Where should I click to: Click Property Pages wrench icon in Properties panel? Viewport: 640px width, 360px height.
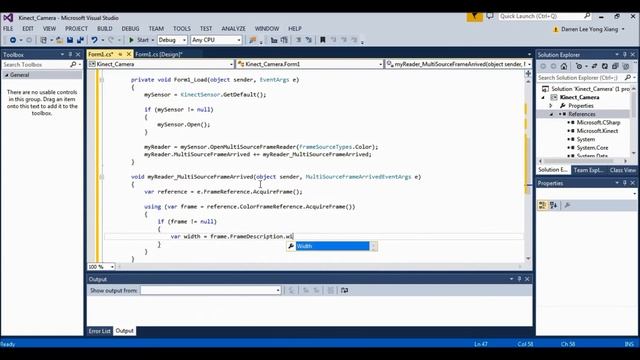click(x=567, y=205)
